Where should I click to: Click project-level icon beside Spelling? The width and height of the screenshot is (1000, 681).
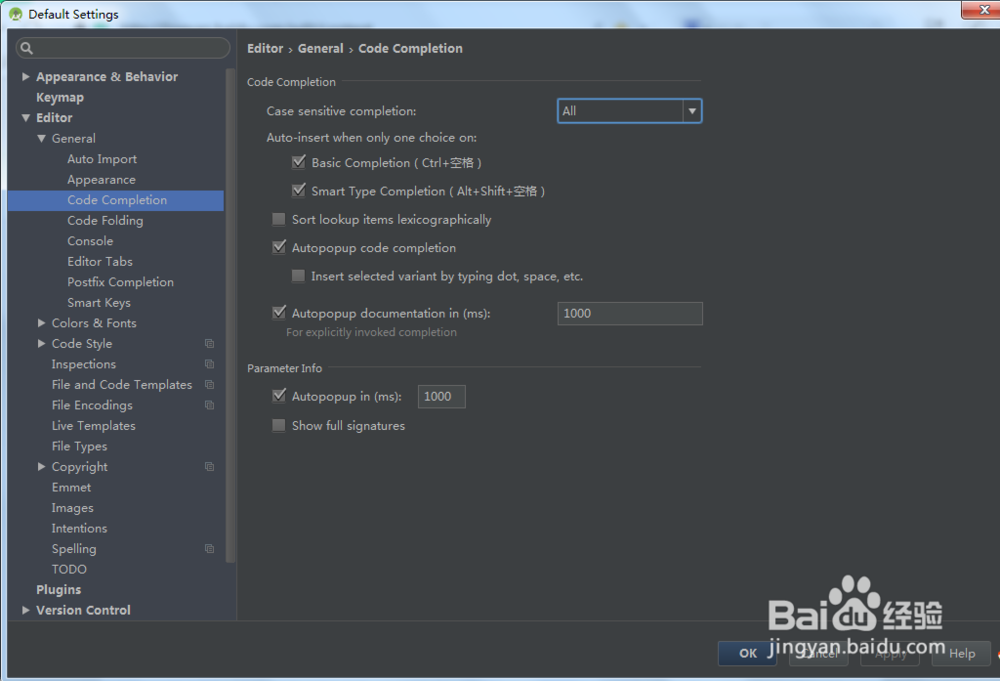tap(209, 548)
